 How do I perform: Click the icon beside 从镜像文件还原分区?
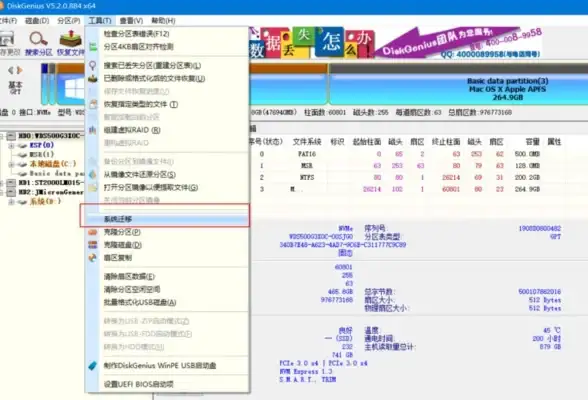[93, 174]
